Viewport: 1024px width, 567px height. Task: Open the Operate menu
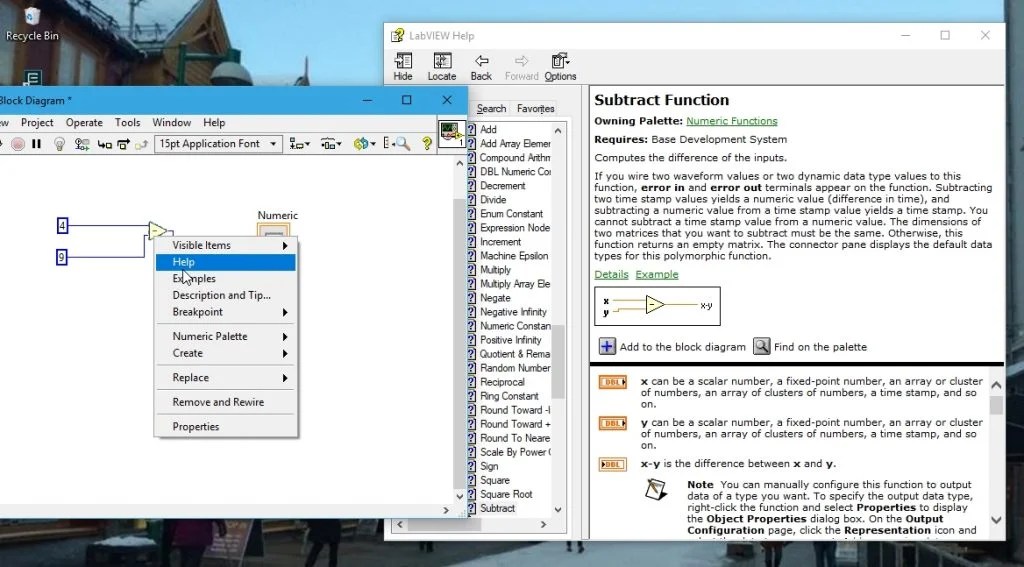tap(84, 122)
